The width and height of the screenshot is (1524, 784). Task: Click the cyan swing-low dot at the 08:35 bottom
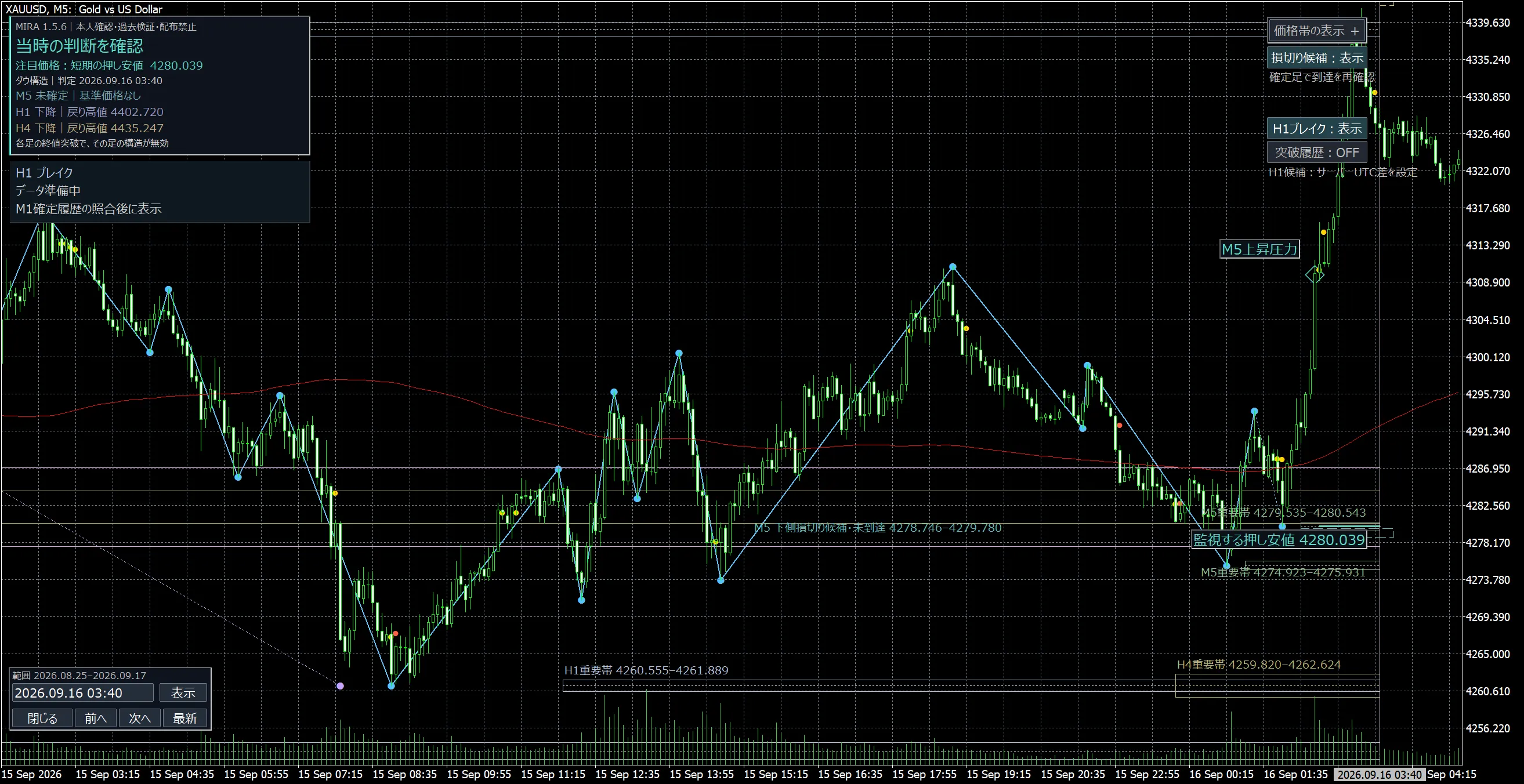click(x=391, y=686)
